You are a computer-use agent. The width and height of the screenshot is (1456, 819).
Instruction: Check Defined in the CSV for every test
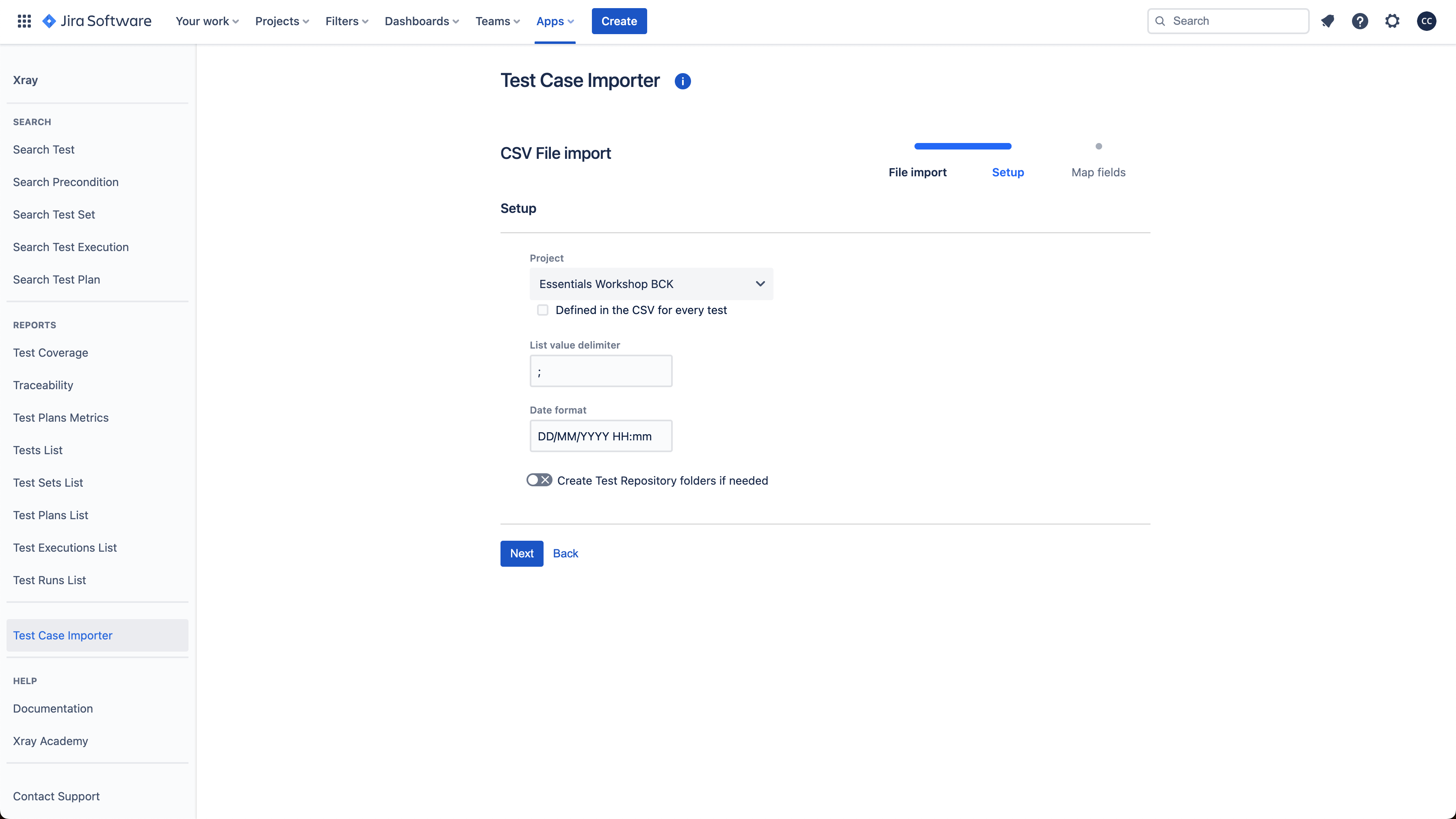(543, 310)
